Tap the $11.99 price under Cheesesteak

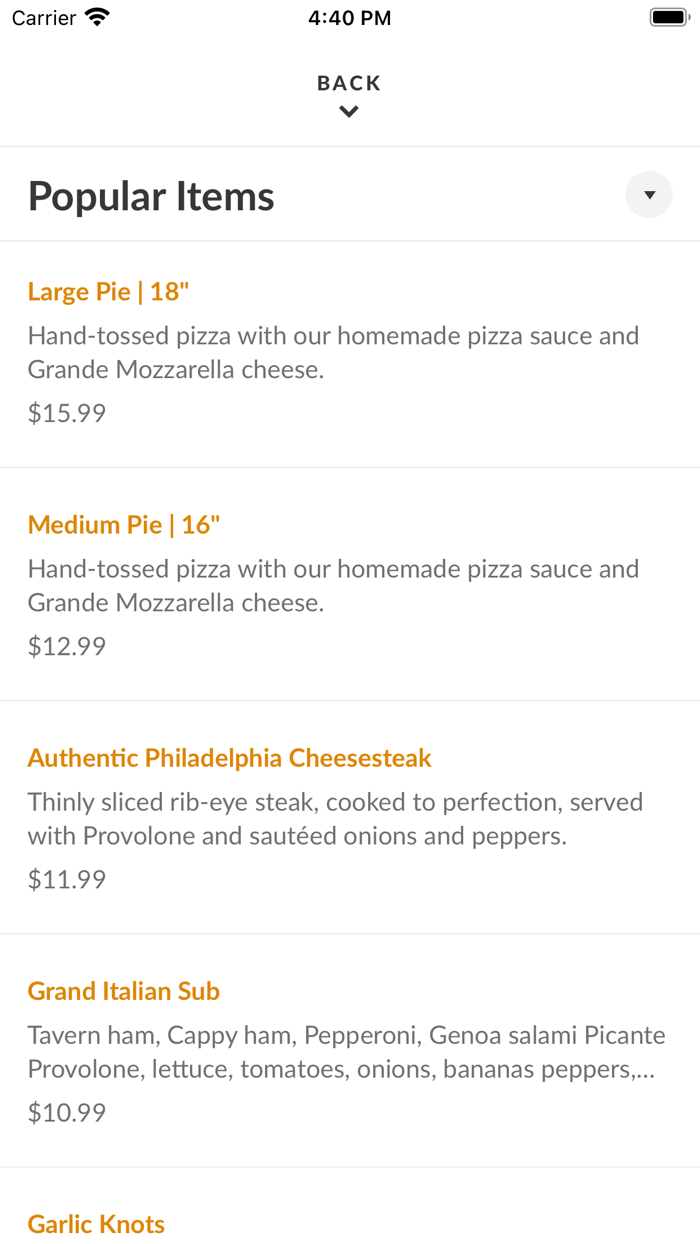(66, 879)
